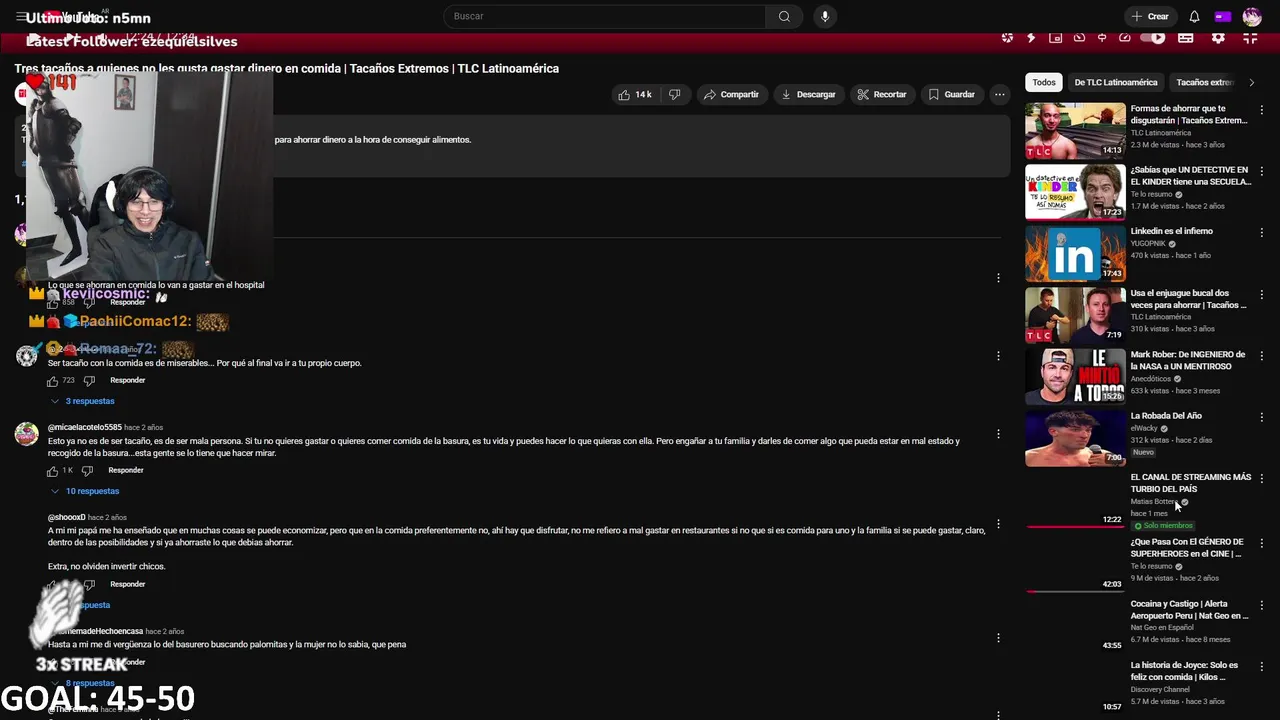Image resolution: width=1280 pixels, height=720 pixels.
Task: Save video to playlist with Guardar
Action: (951, 94)
